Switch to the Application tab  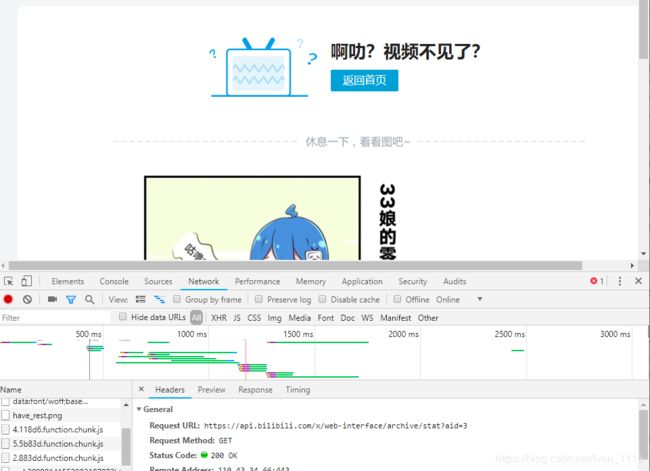pyautogui.click(x=362, y=282)
